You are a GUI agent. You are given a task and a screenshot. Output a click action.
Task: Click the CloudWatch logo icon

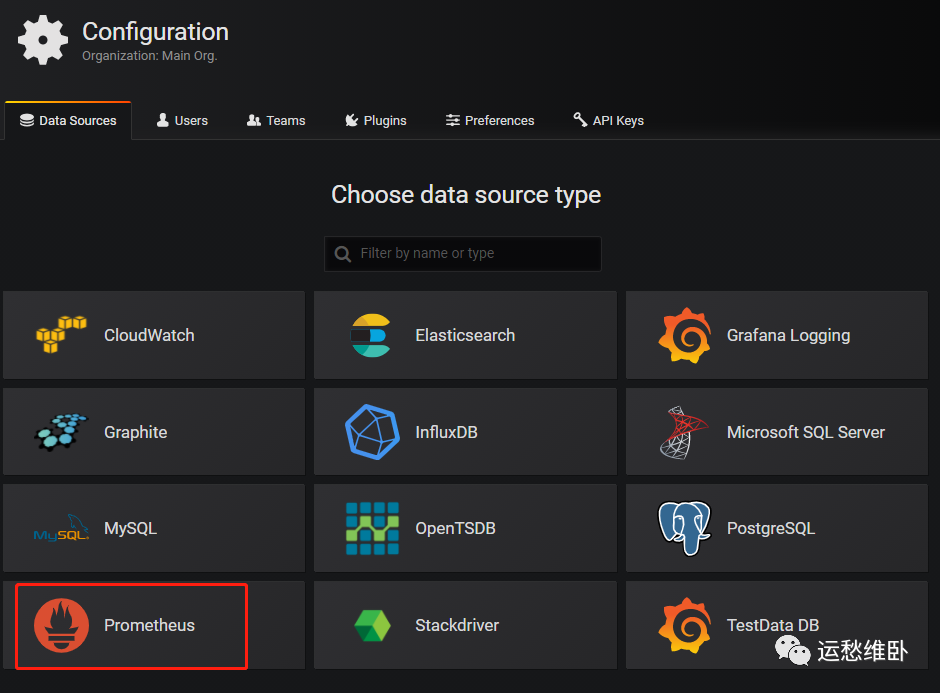pyautogui.click(x=61, y=335)
